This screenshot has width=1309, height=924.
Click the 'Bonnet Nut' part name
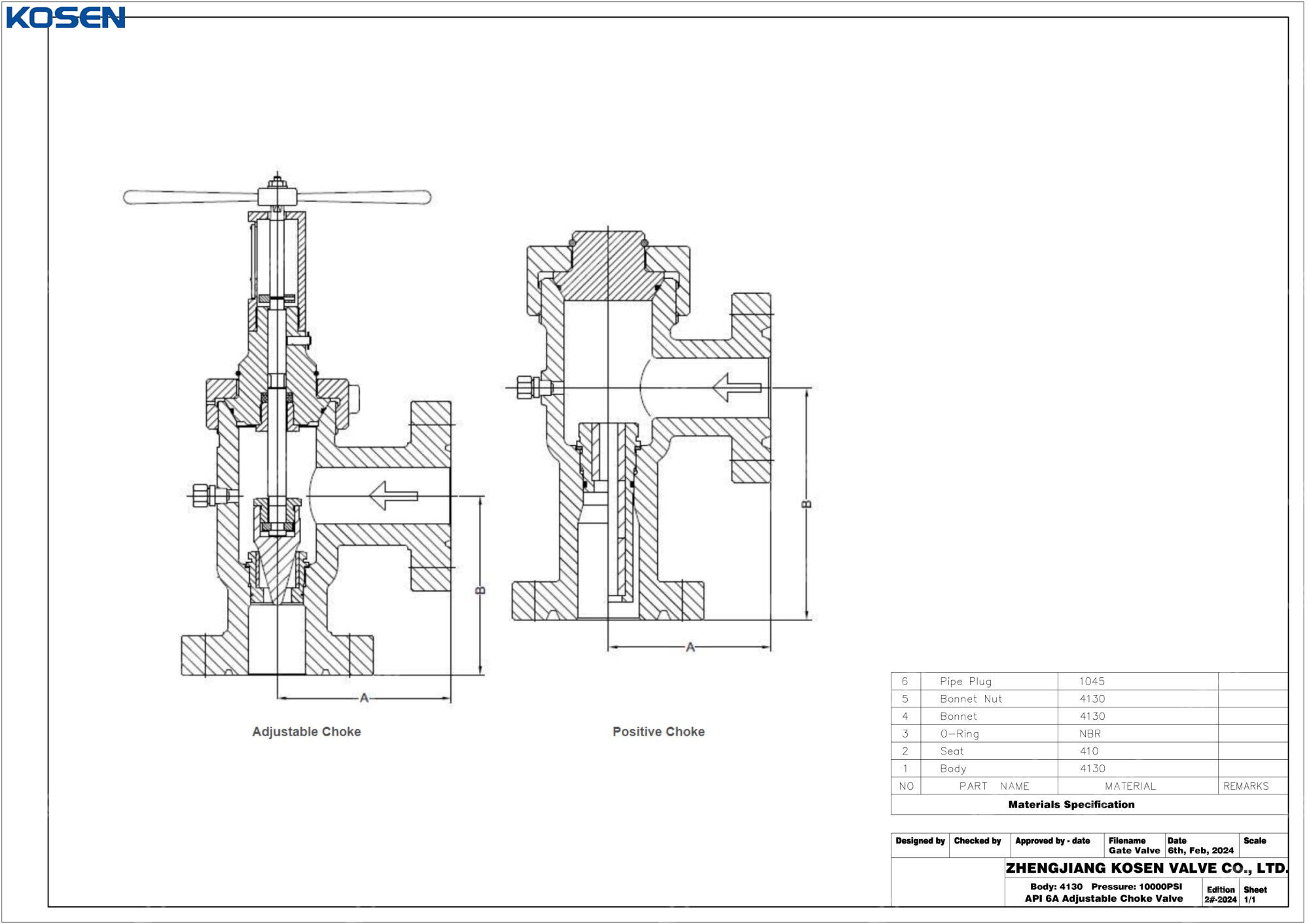[972, 700]
